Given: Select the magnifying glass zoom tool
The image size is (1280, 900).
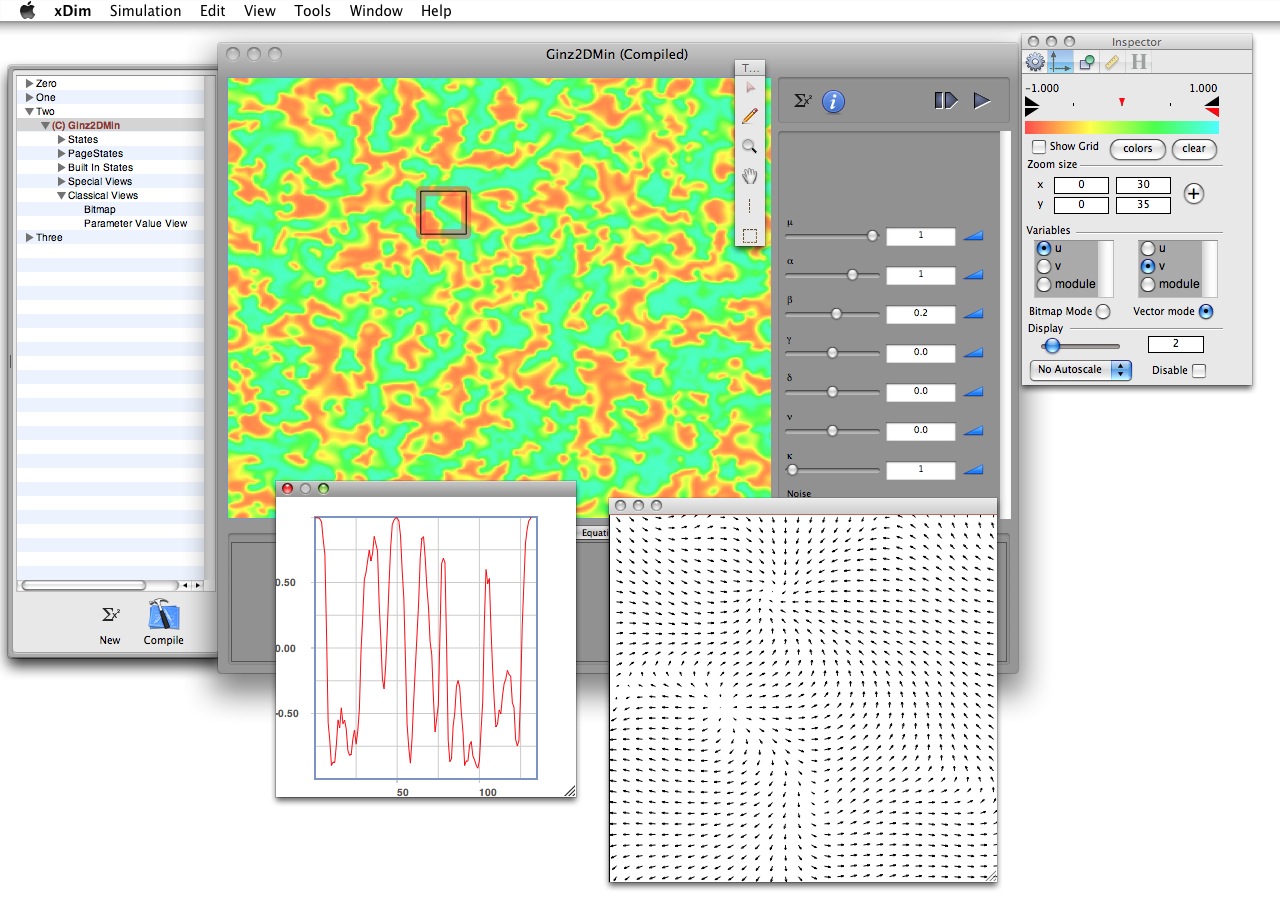Looking at the screenshot, I should tap(749, 147).
